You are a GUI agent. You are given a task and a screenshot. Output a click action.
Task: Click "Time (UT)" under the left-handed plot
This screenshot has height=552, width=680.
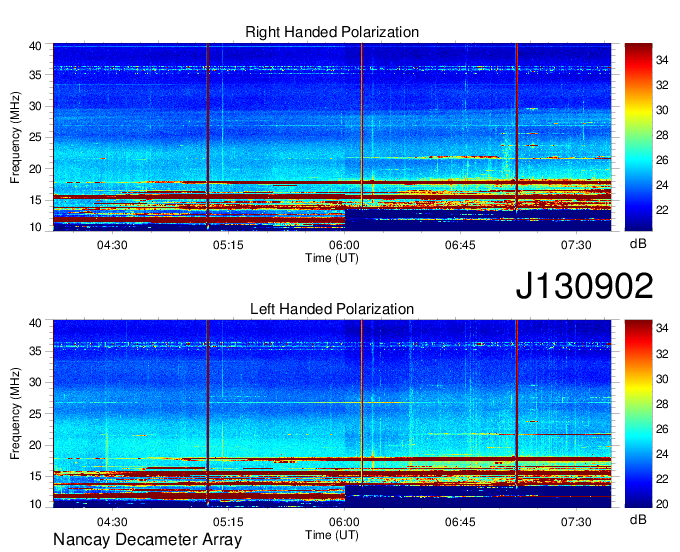pyautogui.click(x=332, y=535)
